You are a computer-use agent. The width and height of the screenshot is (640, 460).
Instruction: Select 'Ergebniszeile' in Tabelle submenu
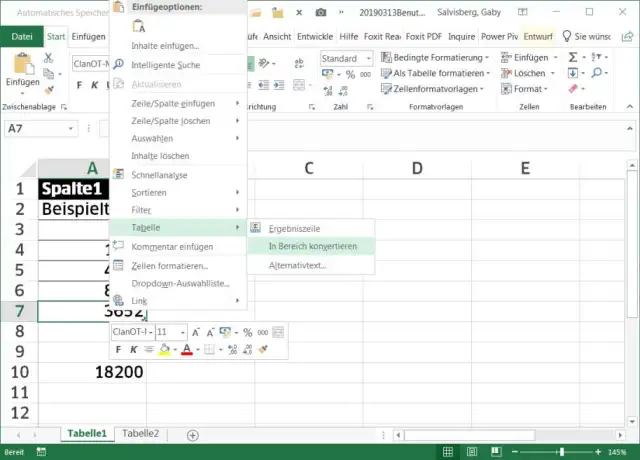click(x=297, y=228)
